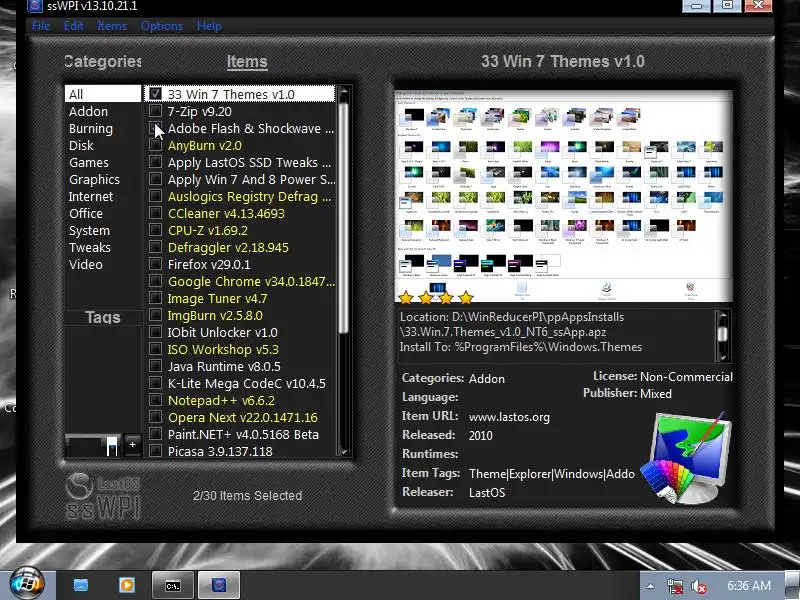Open the media player taskbar icon

[x=127, y=585]
